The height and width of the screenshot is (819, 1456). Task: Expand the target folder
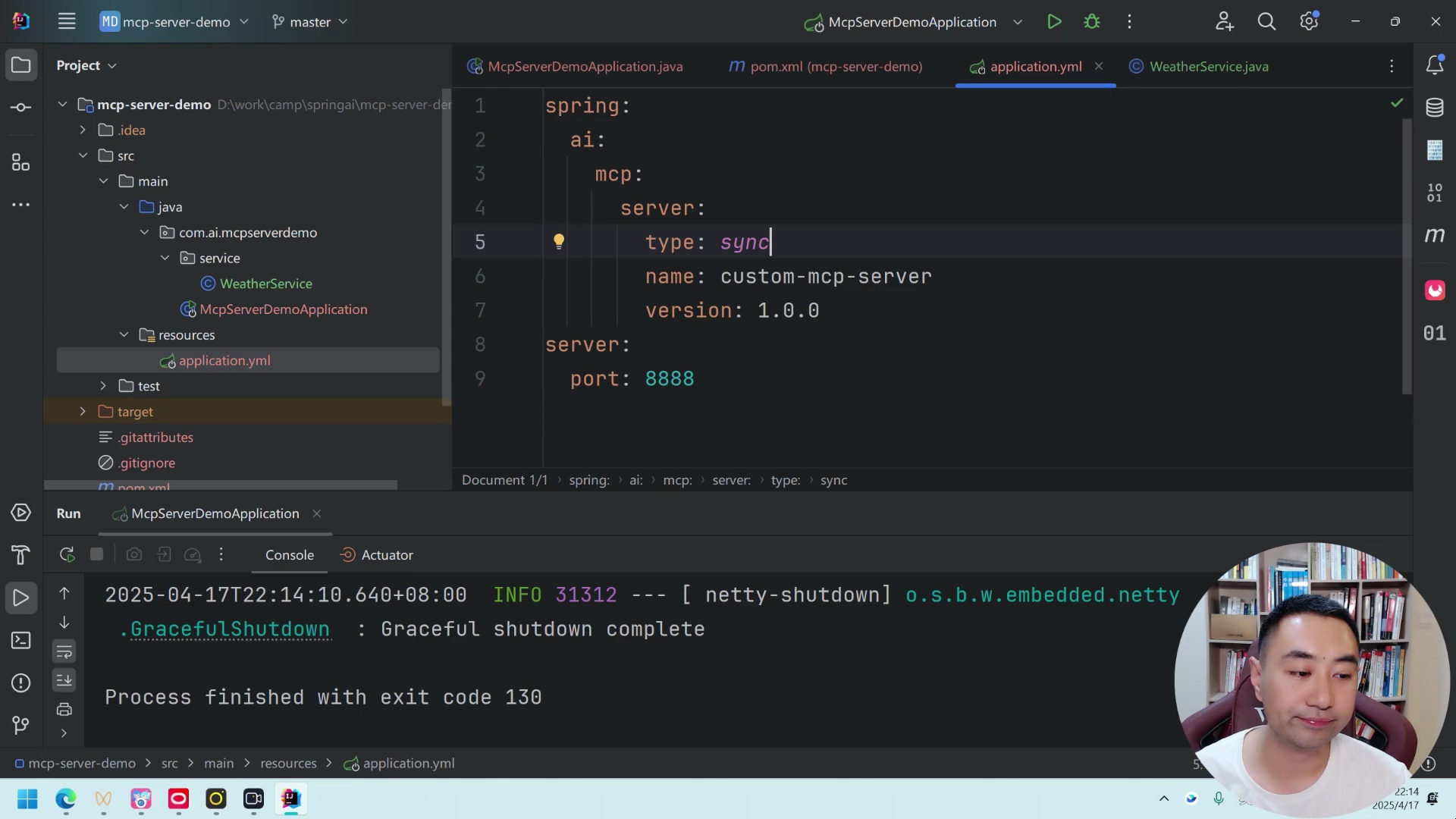(83, 411)
